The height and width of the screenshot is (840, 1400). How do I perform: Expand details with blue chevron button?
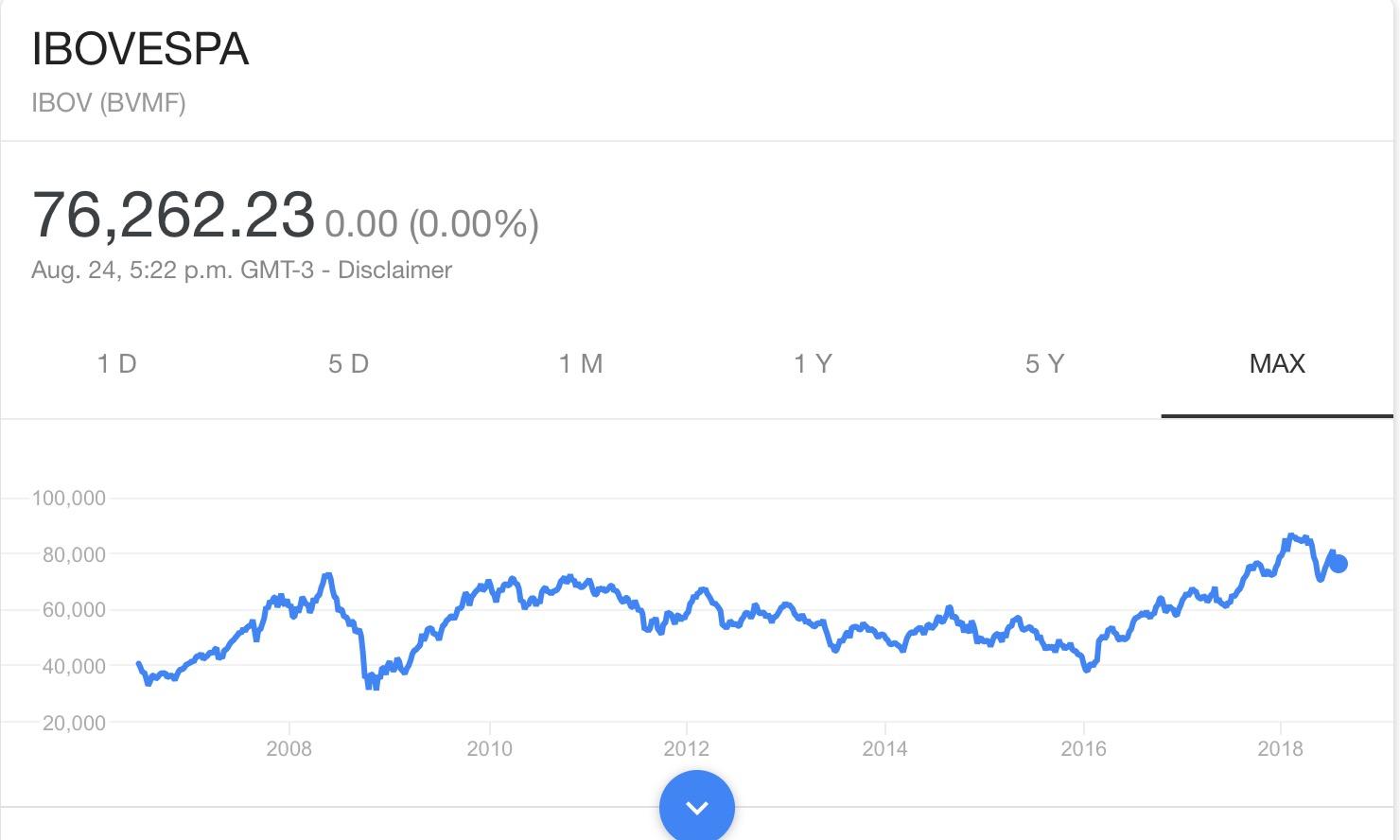point(697,807)
